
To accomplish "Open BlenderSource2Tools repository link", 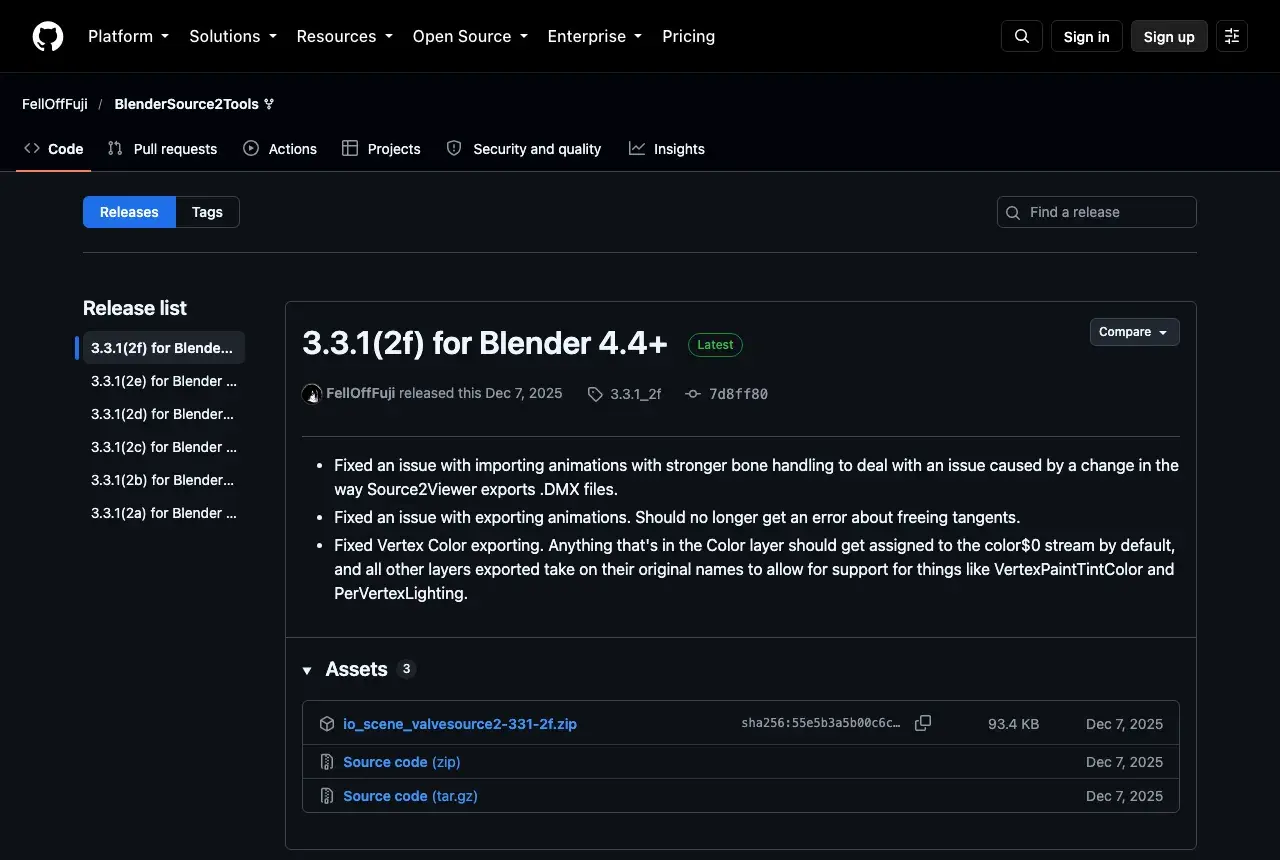I will (187, 104).
